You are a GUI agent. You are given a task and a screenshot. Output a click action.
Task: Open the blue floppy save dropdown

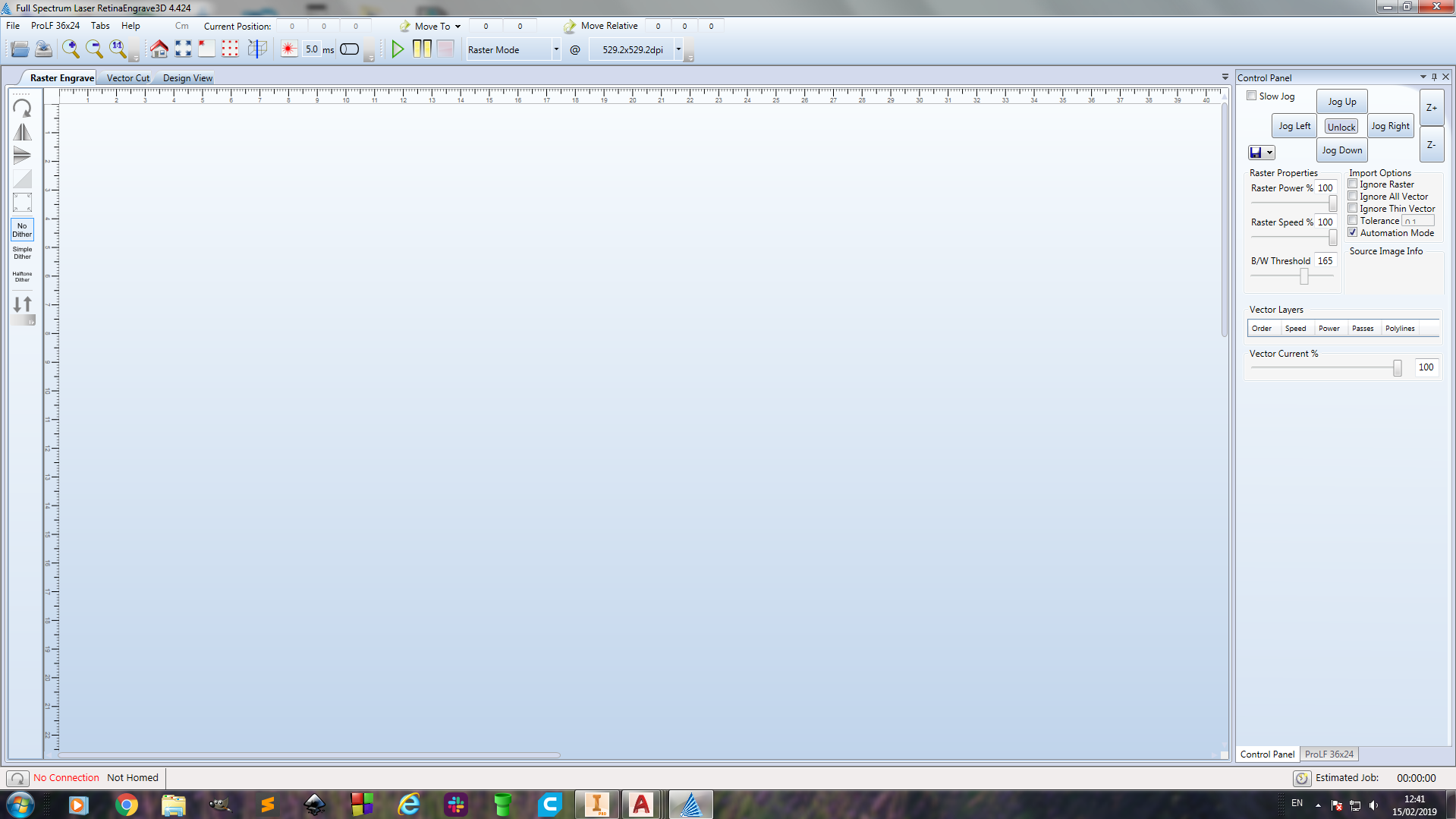click(1270, 153)
